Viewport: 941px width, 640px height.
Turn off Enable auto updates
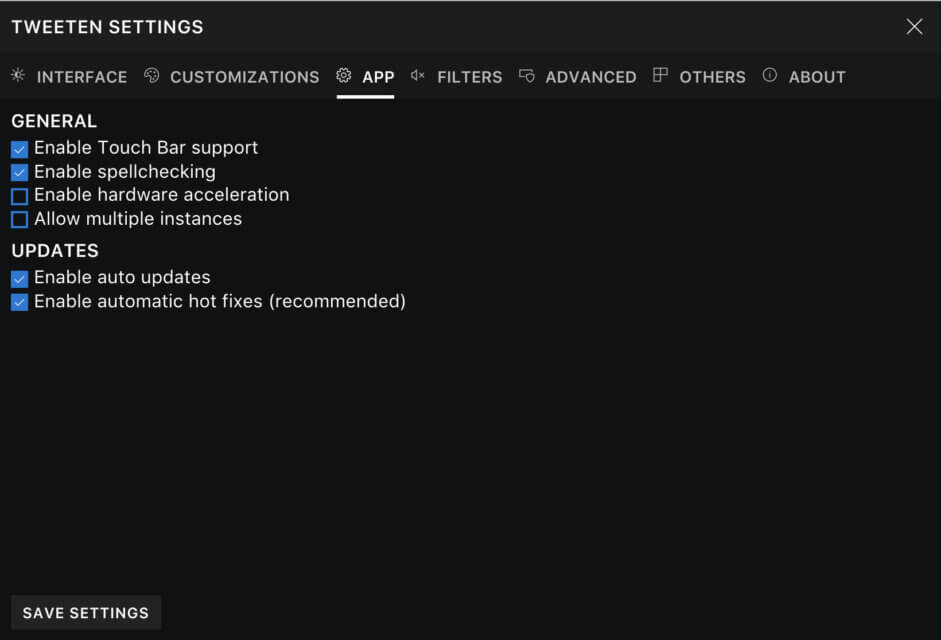19,279
